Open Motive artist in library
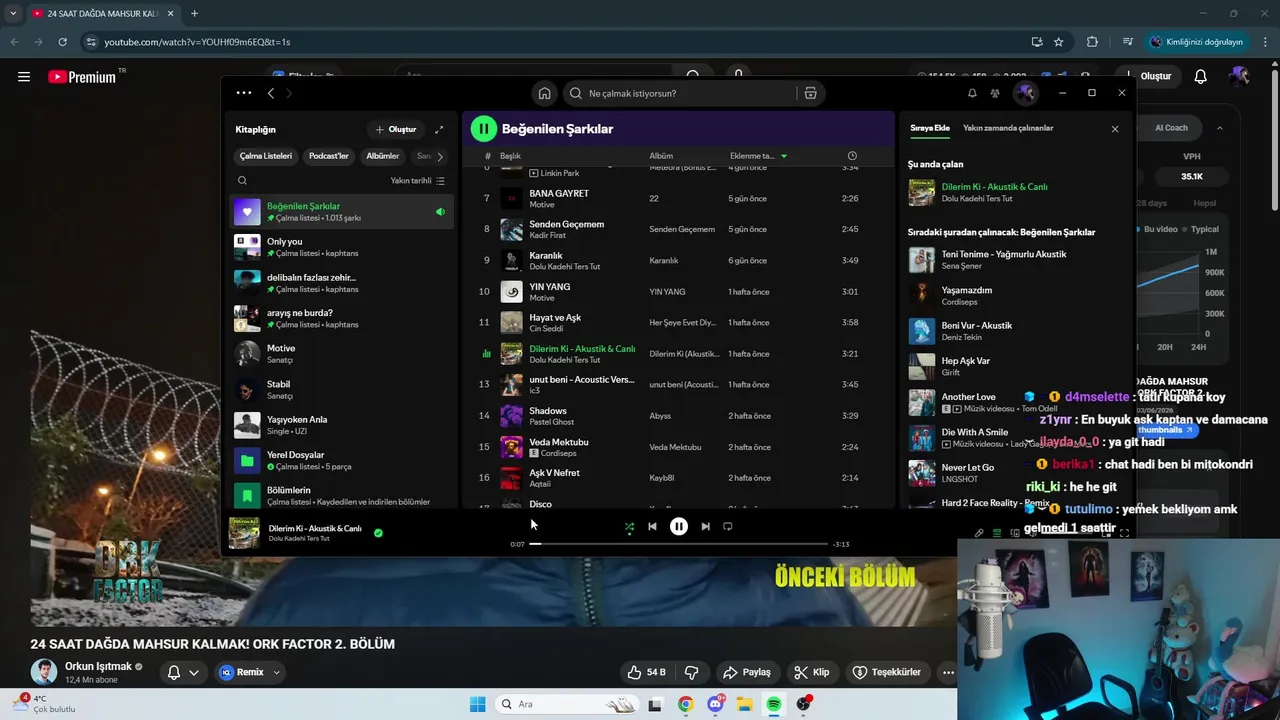Viewport: 1280px width, 720px height. pos(341,354)
